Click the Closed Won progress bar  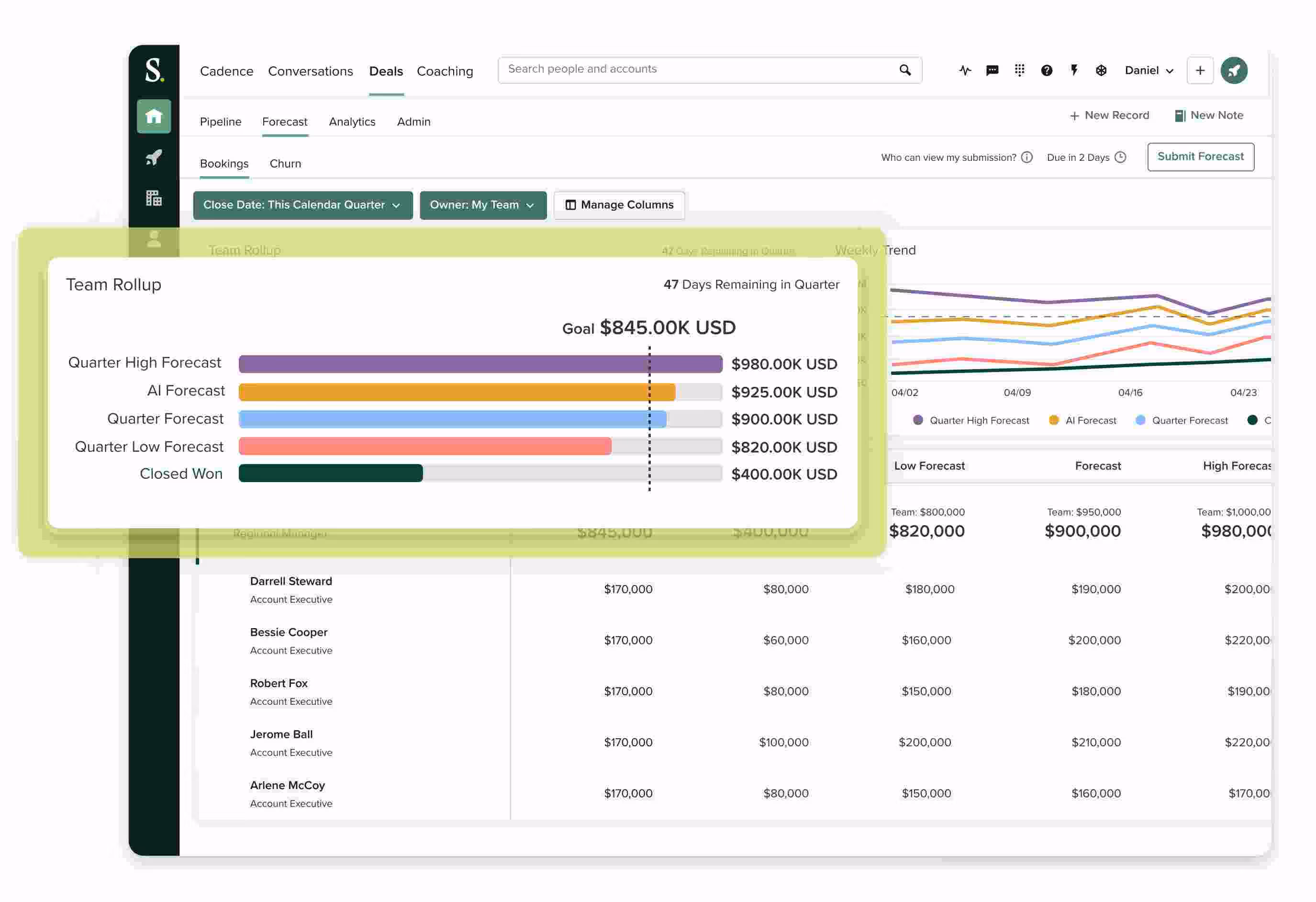click(331, 474)
